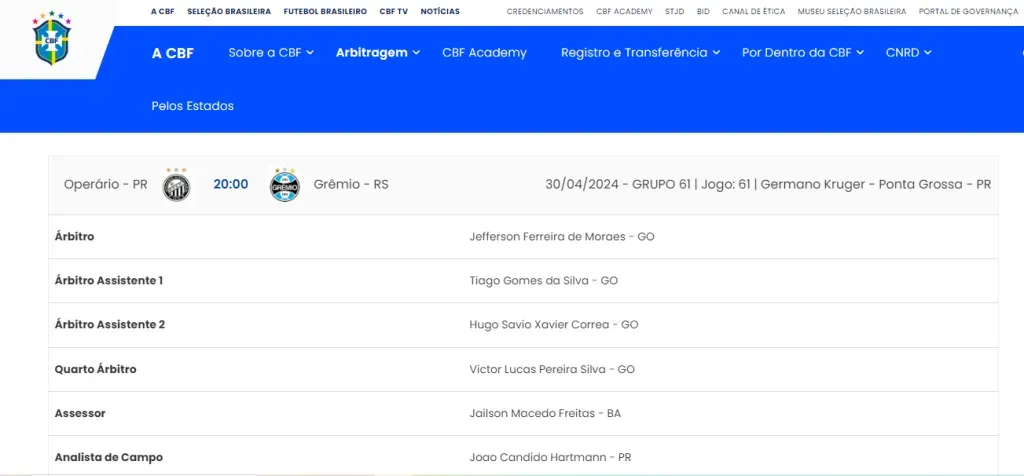Open the Canal de Ética link
The height and width of the screenshot is (476, 1024).
754,12
